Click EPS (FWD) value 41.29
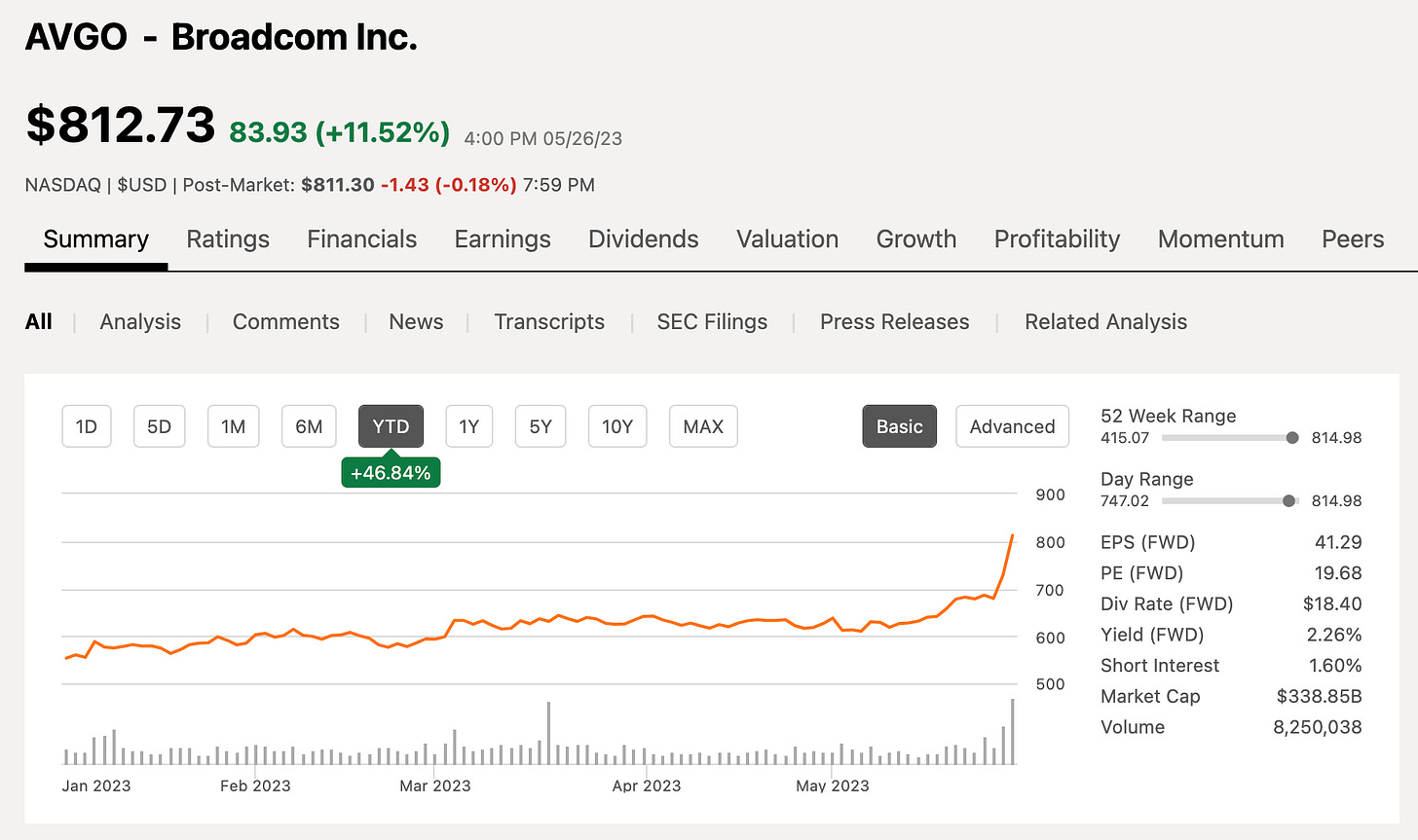1418x840 pixels. click(x=1338, y=542)
